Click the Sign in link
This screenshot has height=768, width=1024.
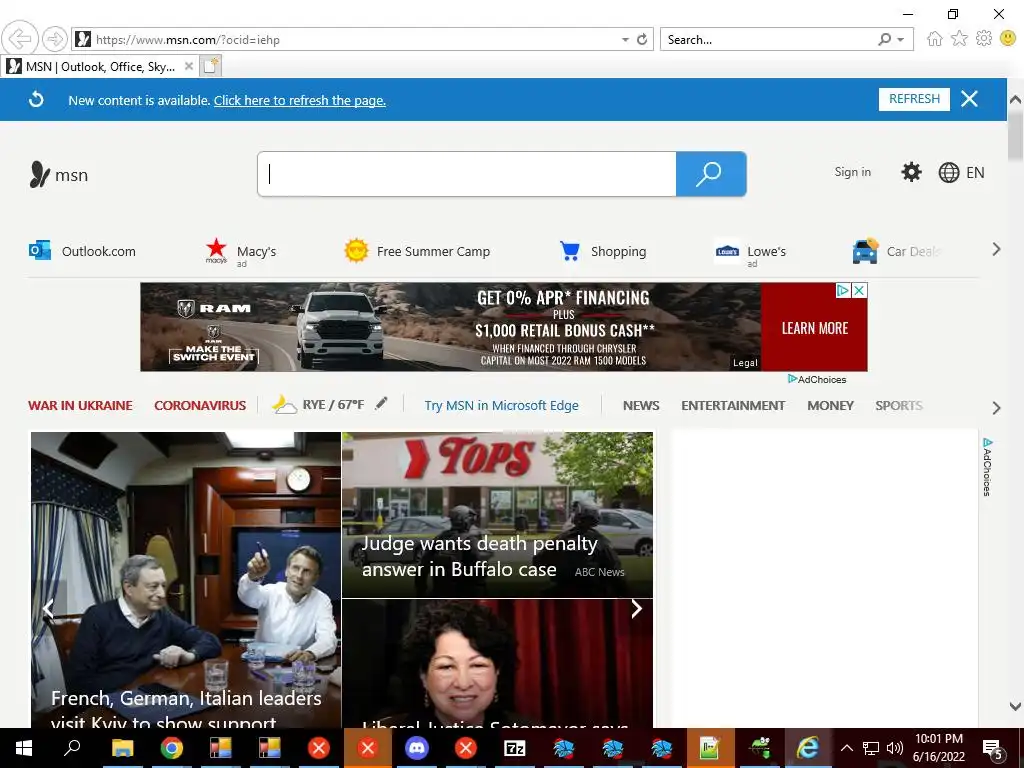tap(852, 172)
